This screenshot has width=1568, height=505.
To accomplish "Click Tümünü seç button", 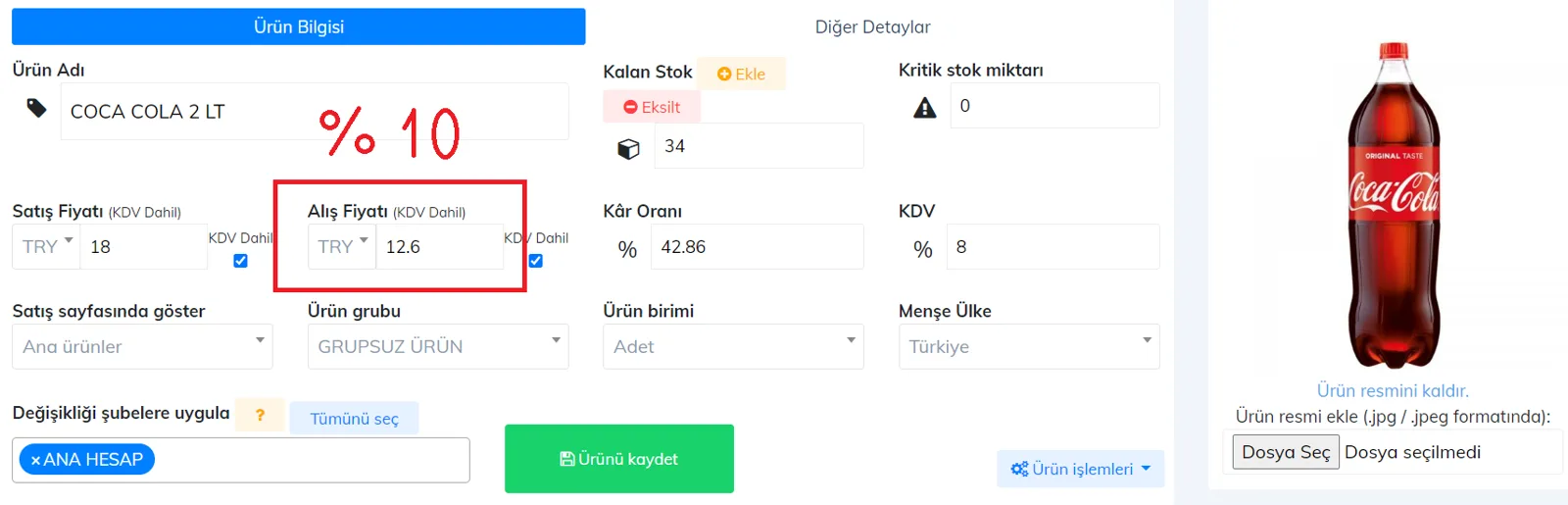I will [354, 419].
